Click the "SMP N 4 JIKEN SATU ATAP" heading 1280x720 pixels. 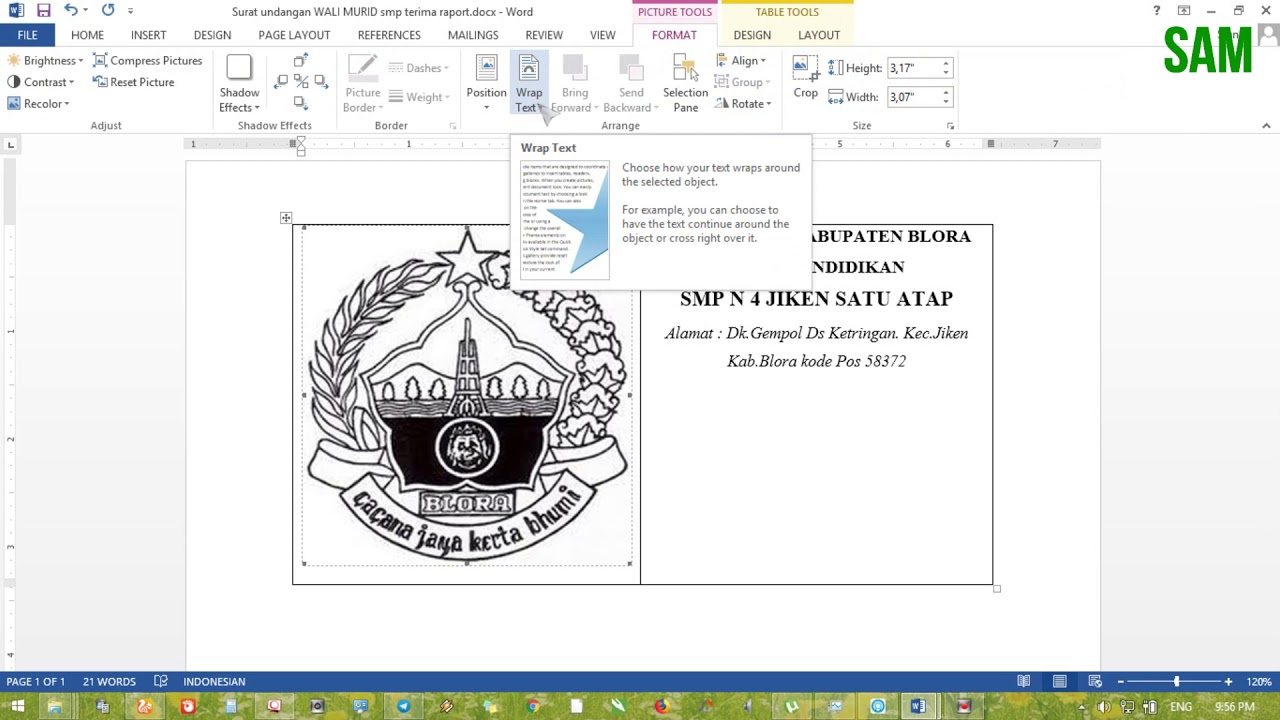point(816,298)
